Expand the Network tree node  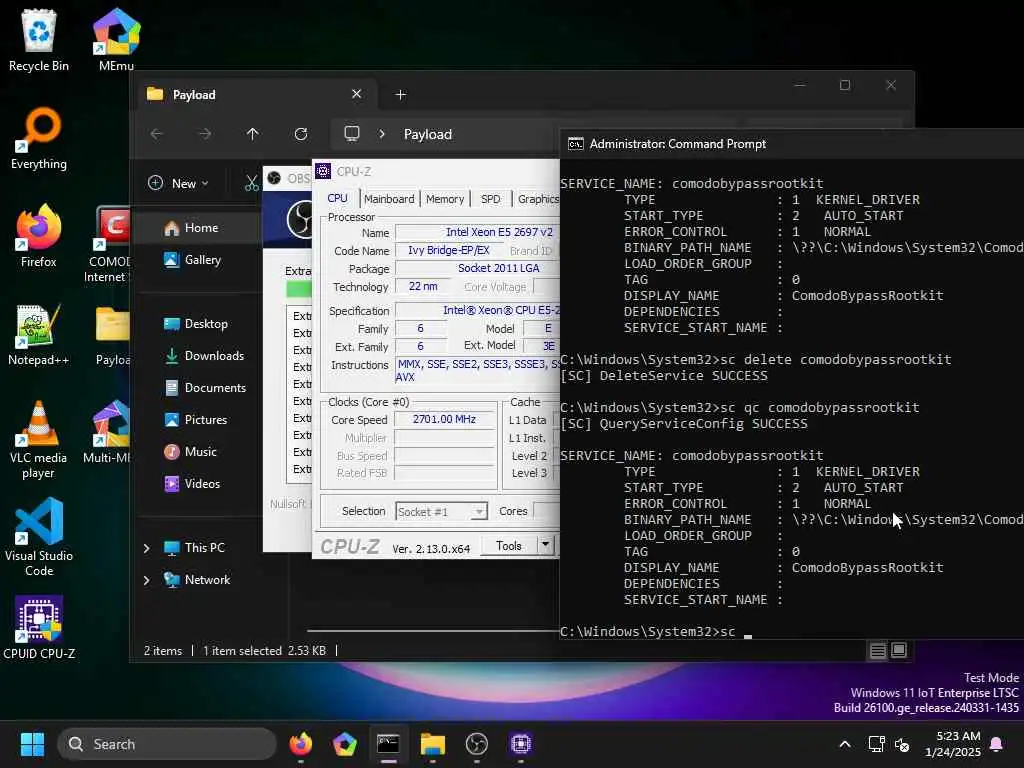tap(147, 580)
